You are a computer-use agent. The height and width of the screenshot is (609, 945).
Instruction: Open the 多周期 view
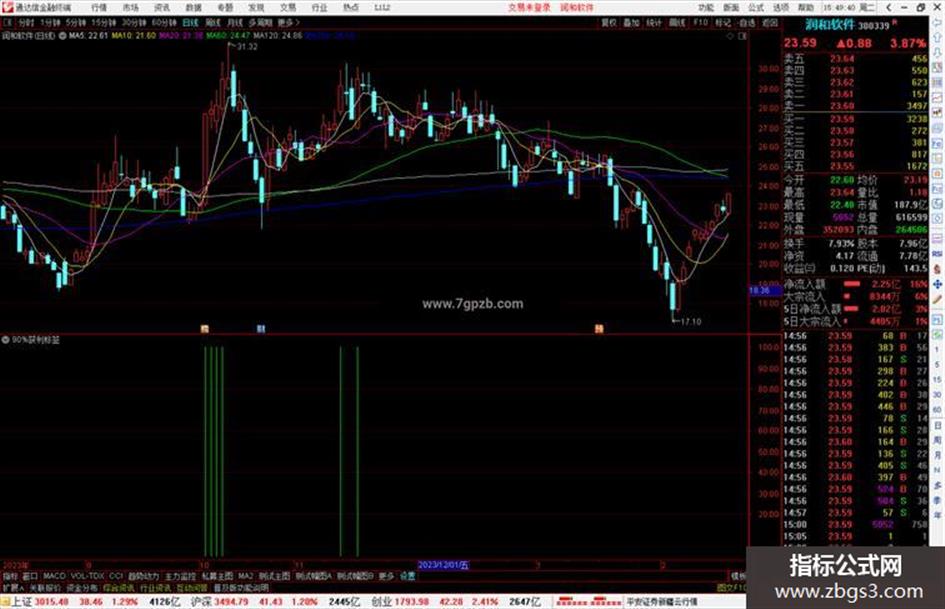[260, 23]
